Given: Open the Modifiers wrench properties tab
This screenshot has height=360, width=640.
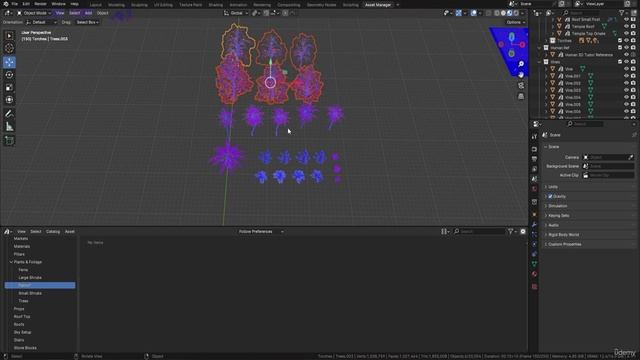Looking at the screenshot, I should coord(534,224).
